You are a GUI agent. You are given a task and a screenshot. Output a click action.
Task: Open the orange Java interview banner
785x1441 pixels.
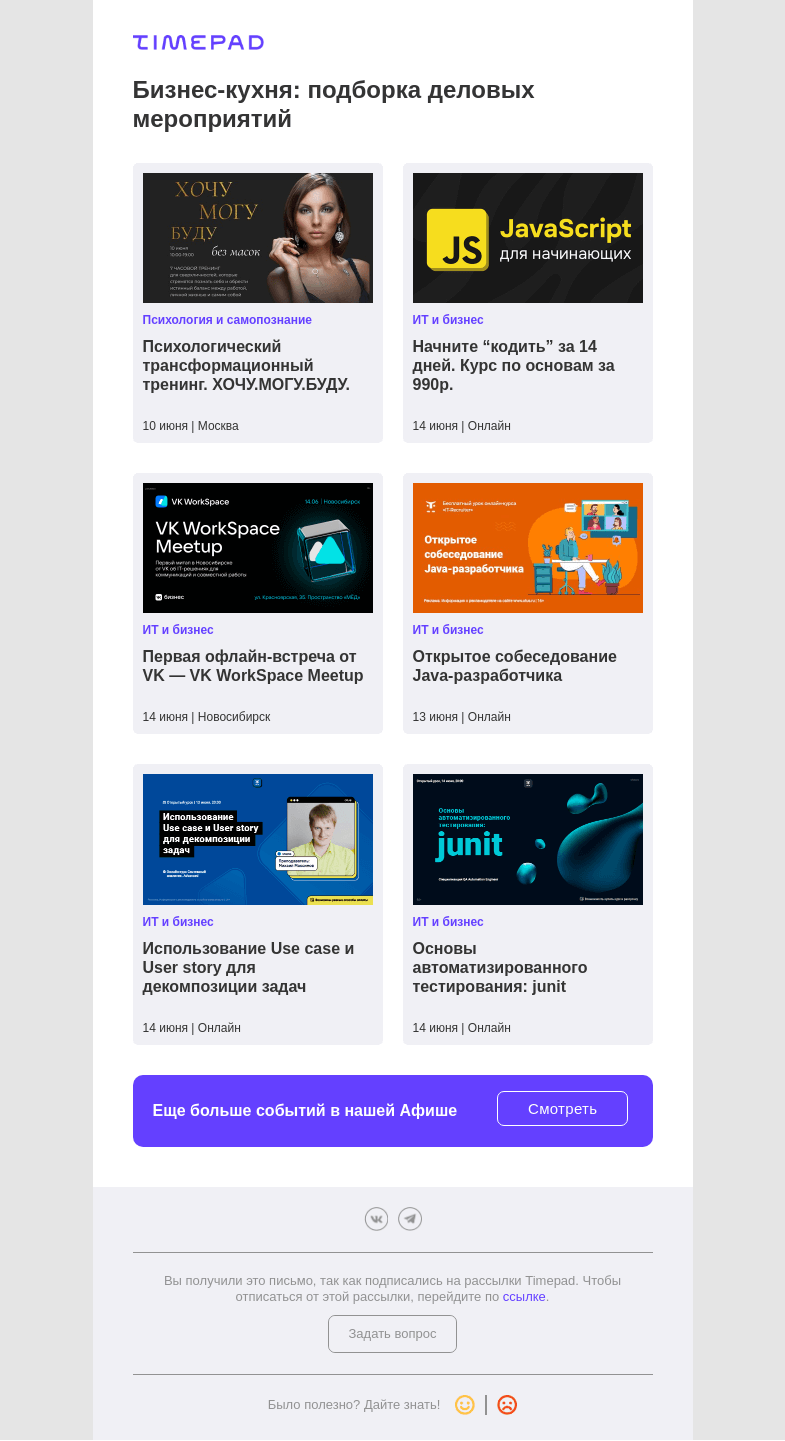[528, 548]
